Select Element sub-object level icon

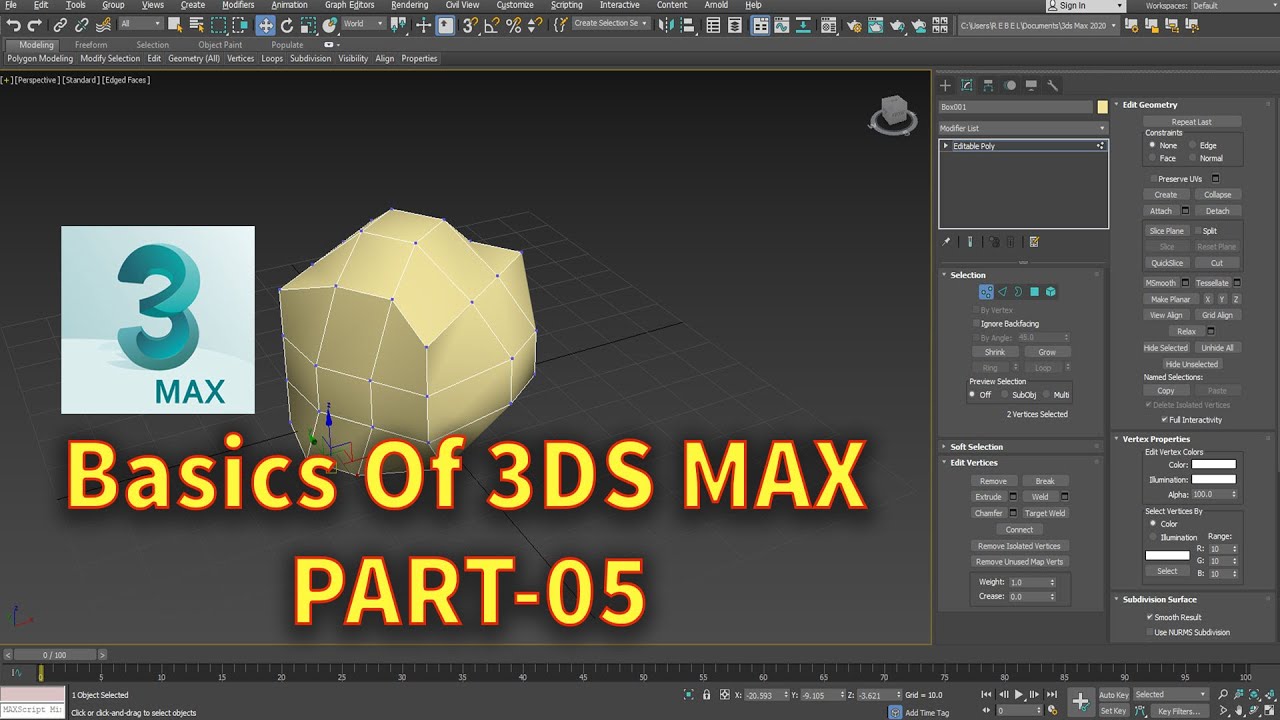(1051, 292)
